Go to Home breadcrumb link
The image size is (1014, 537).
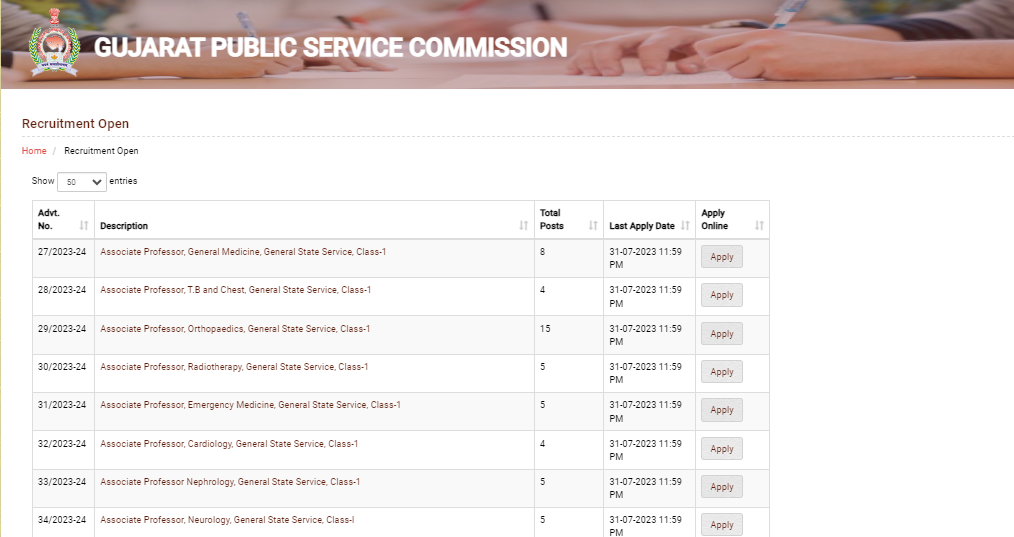tap(34, 151)
